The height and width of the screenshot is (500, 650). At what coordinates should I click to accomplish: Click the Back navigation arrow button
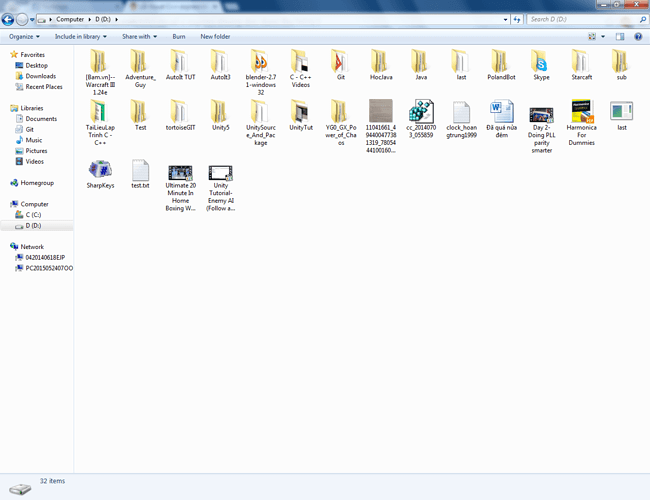9,19
